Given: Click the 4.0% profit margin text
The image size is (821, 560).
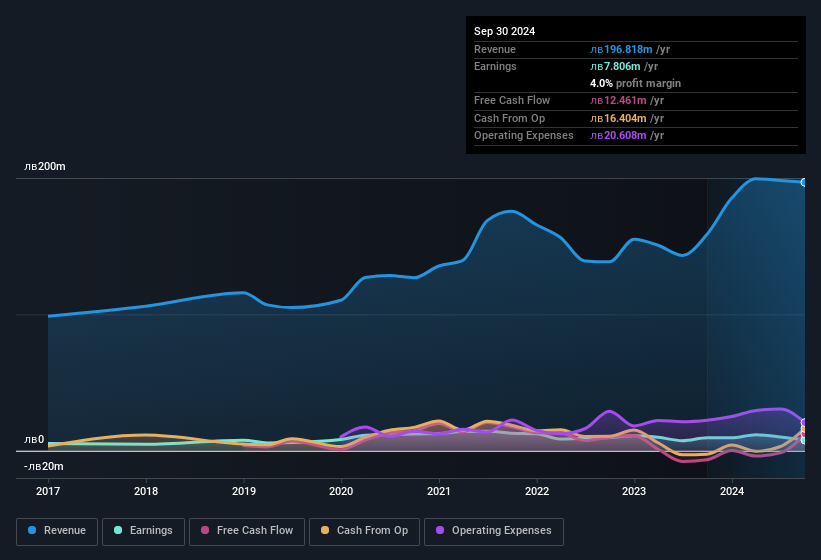Looking at the screenshot, I should coord(636,83).
